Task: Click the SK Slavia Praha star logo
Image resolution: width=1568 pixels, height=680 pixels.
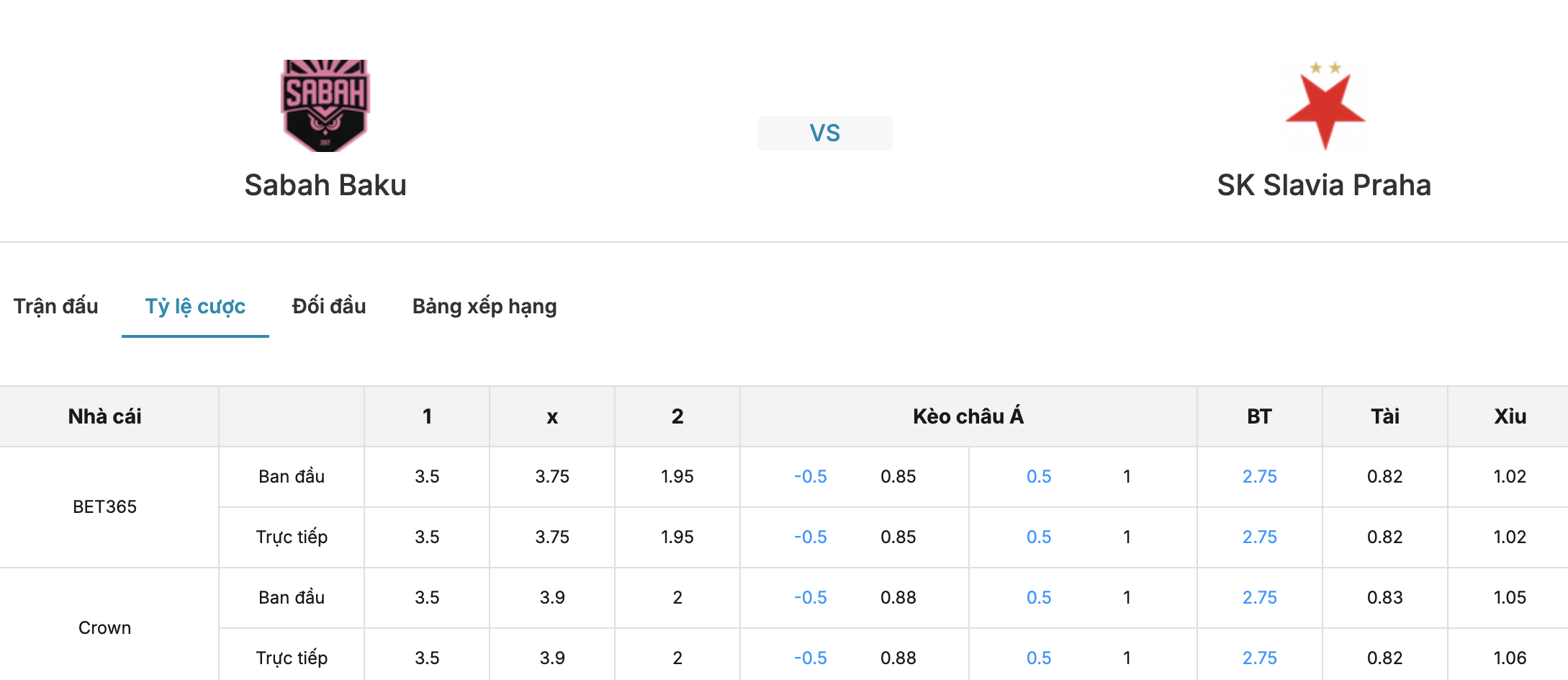Action: tap(1325, 105)
